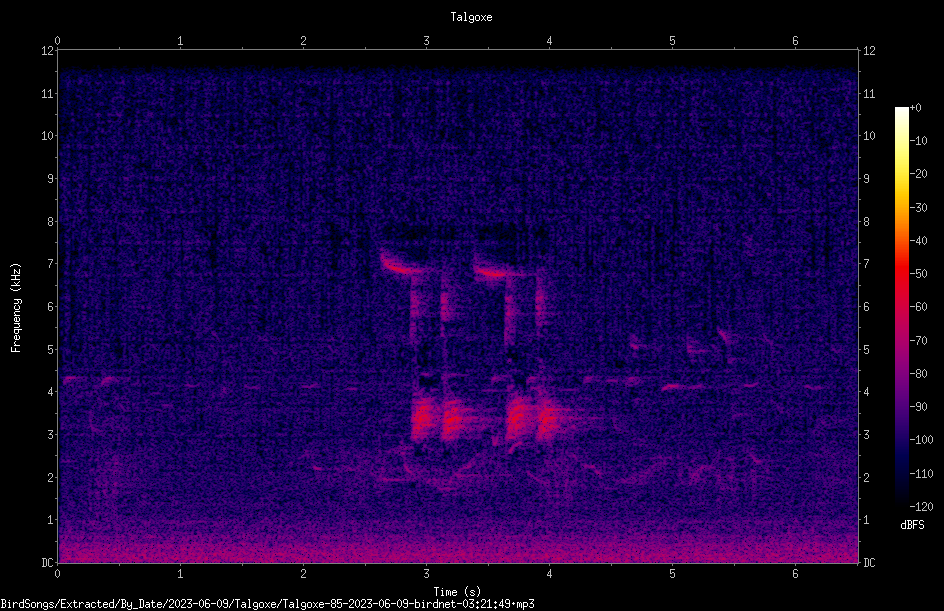Select the "-40" colour scale label

pyautogui.click(x=919, y=241)
